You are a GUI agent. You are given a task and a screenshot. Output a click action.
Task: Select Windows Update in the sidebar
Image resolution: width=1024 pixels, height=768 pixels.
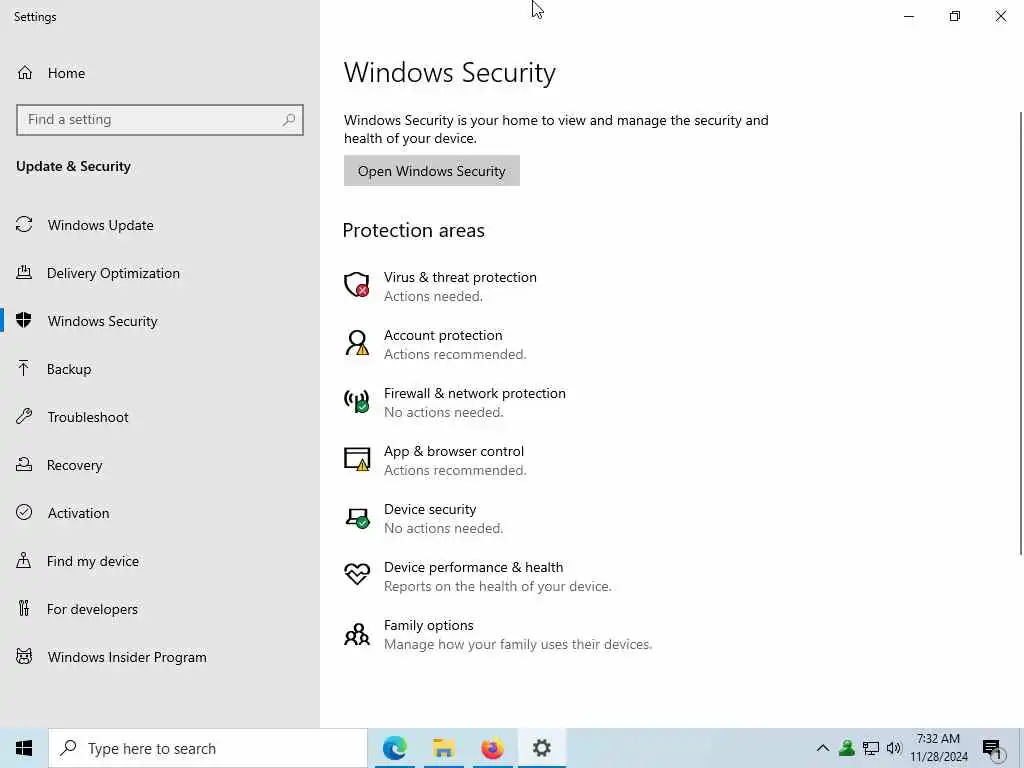[x=160, y=225]
